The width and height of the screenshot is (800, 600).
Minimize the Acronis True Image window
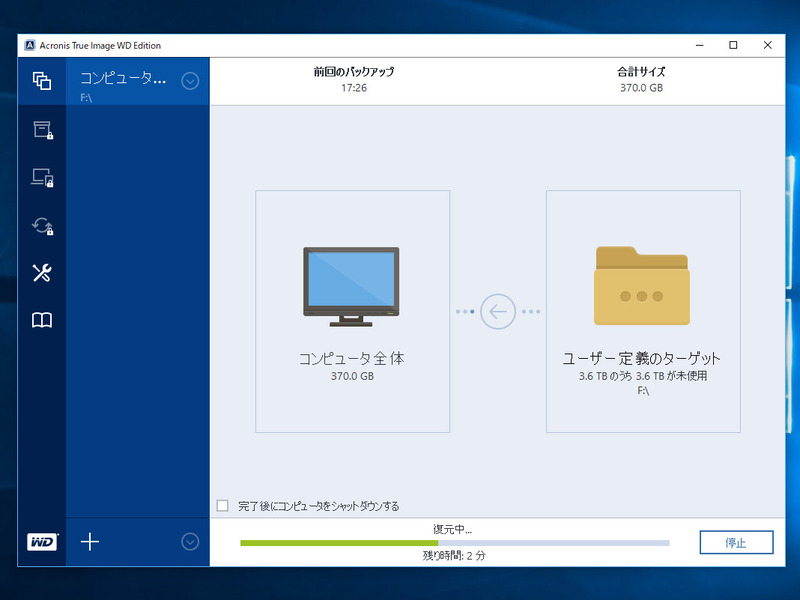(x=699, y=45)
